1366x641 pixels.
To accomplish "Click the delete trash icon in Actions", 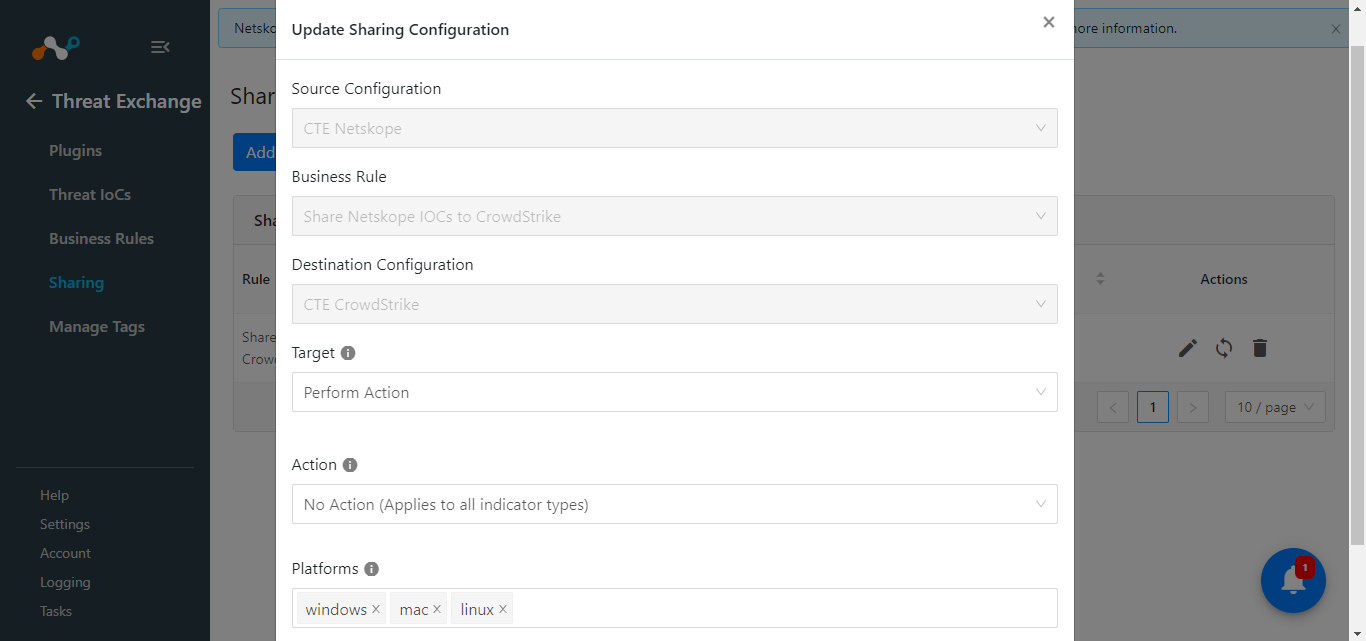I will (1260, 348).
